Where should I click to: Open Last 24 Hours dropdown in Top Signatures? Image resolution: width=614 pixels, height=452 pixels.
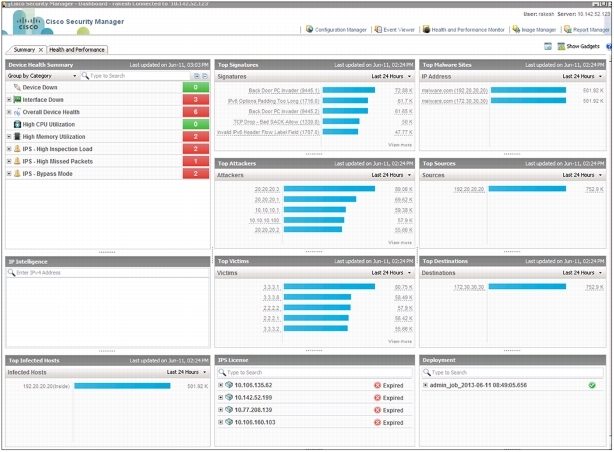391,76
